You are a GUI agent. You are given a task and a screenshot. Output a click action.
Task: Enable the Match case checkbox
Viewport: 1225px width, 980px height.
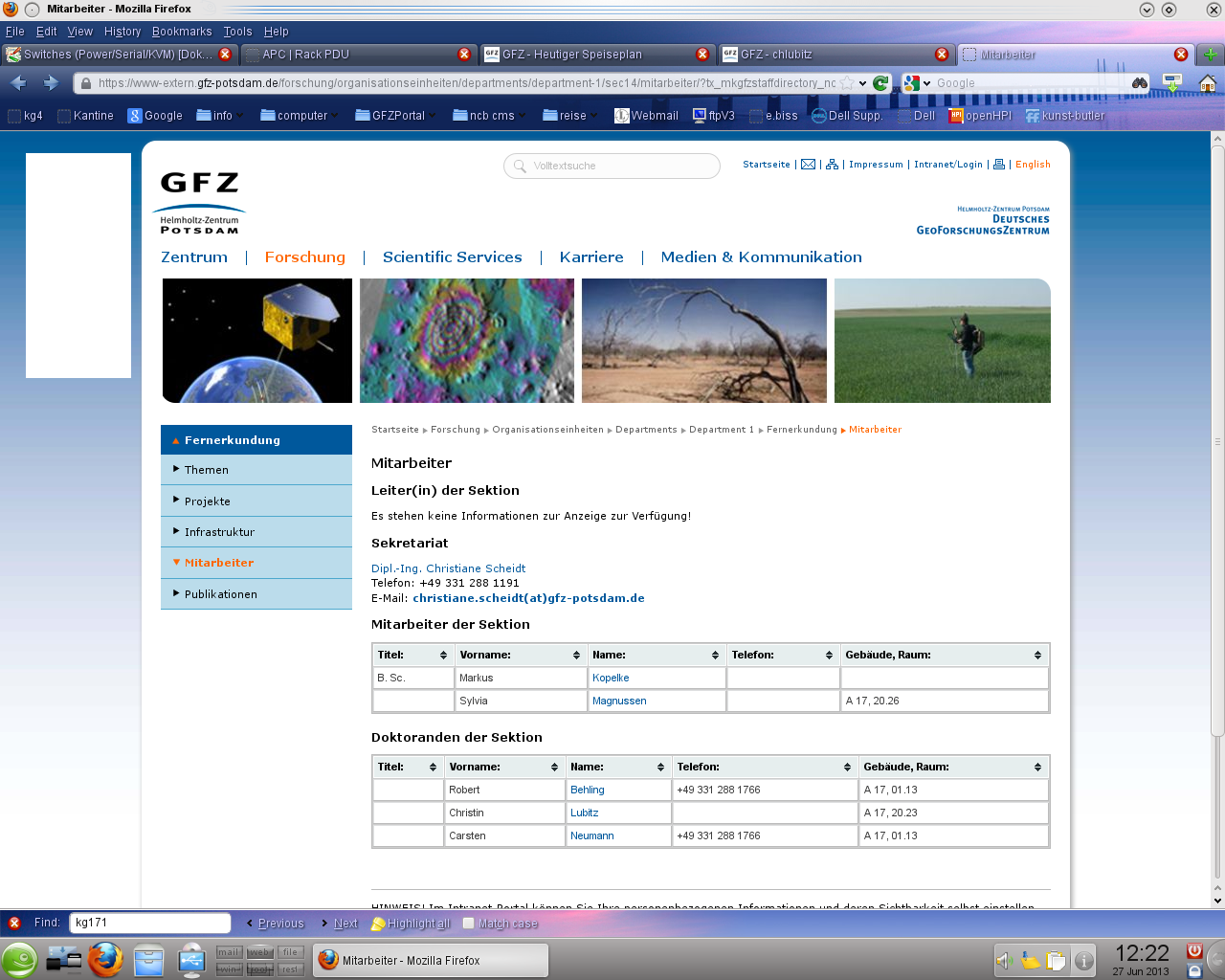468,924
